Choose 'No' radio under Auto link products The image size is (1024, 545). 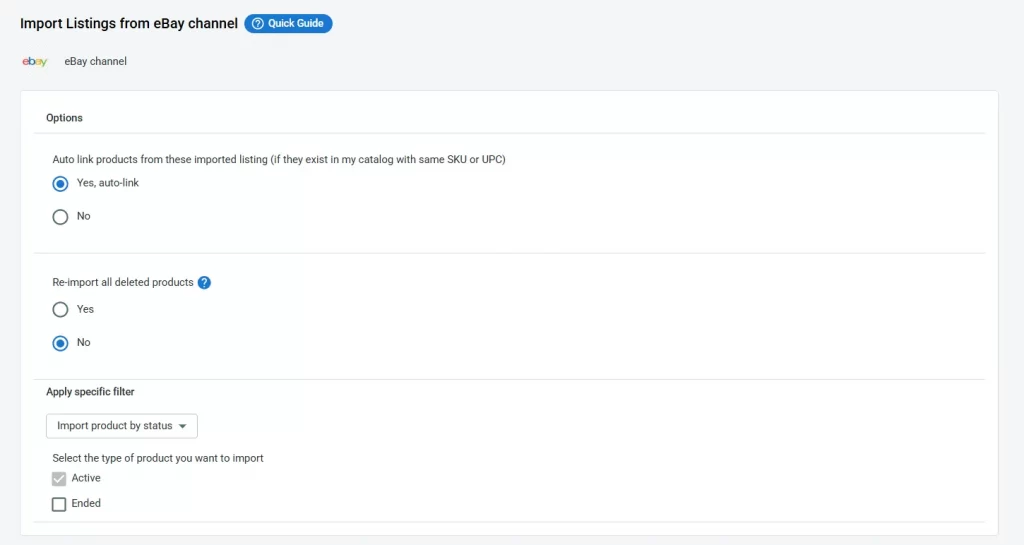(x=60, y=217)
